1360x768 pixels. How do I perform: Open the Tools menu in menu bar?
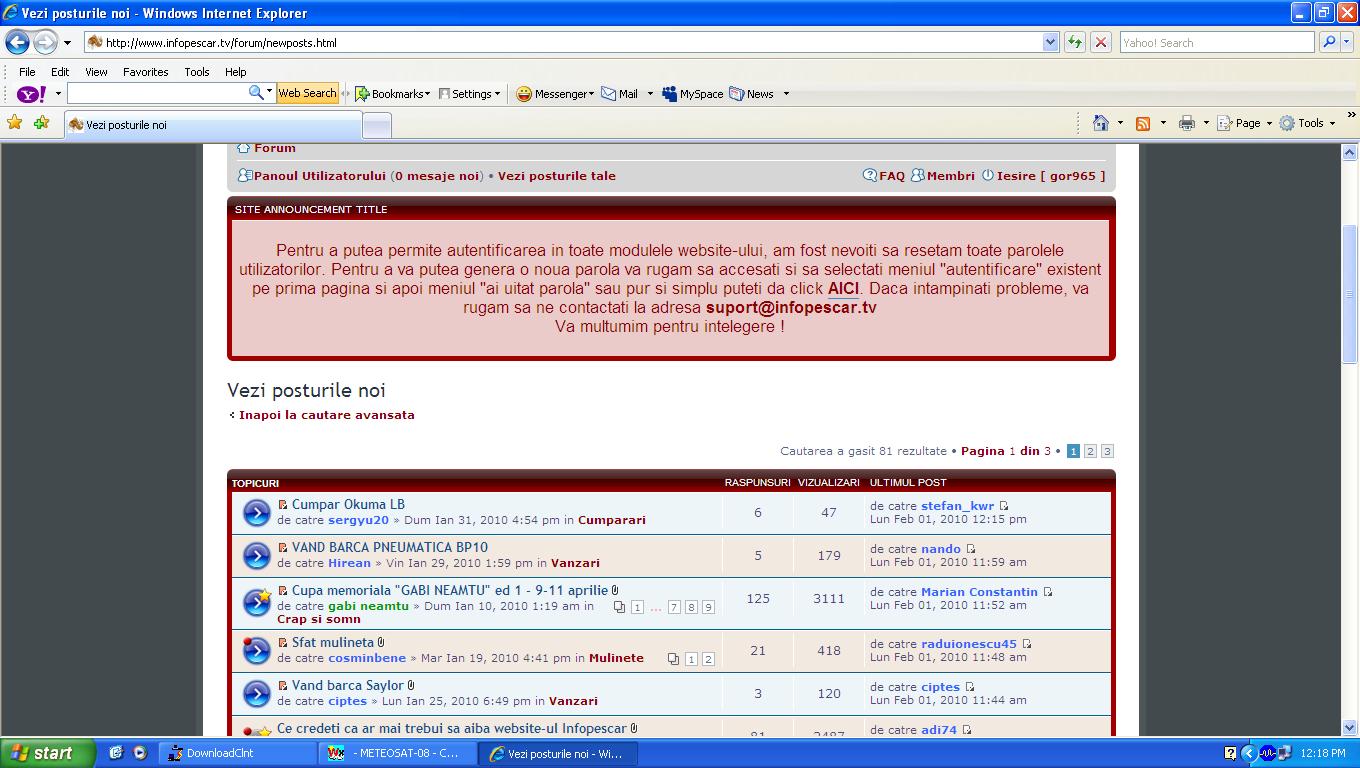tap(197, 72)
